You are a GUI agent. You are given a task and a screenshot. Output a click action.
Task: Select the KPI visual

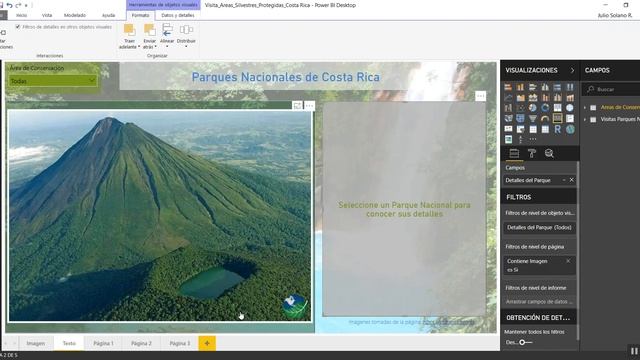click(508, 129)
